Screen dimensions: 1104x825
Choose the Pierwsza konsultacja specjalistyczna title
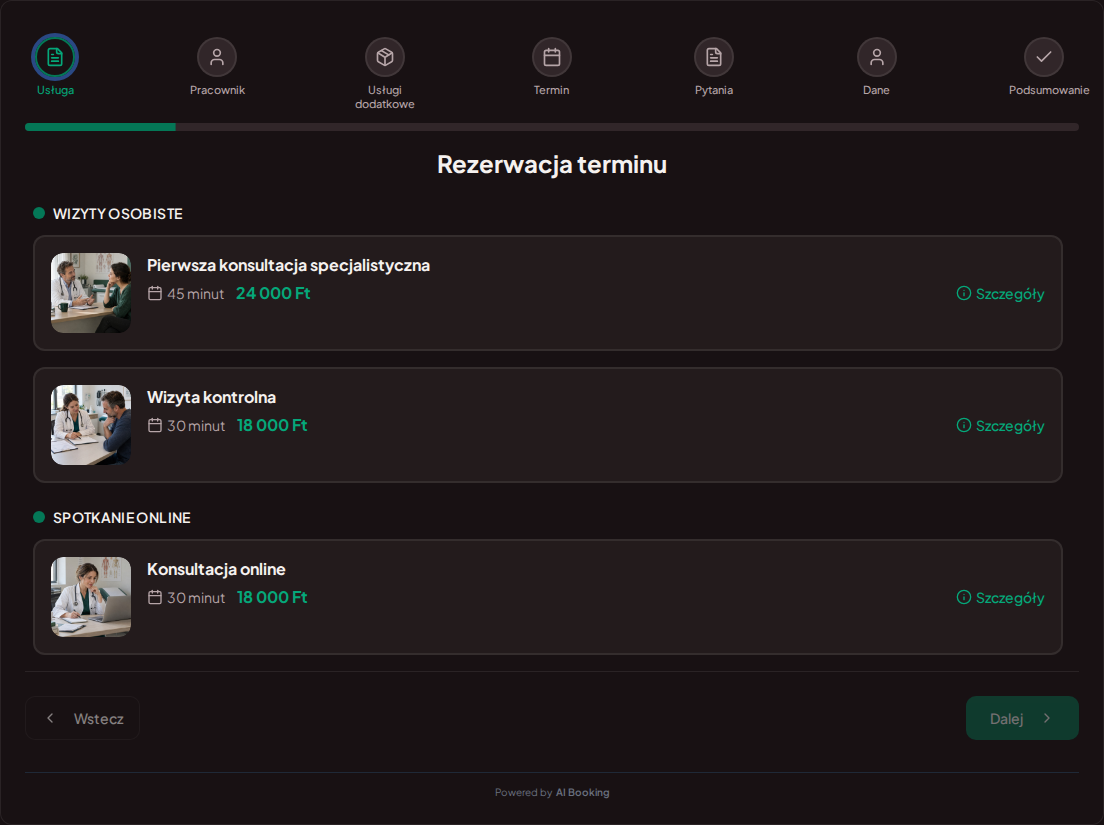[288, 265]
